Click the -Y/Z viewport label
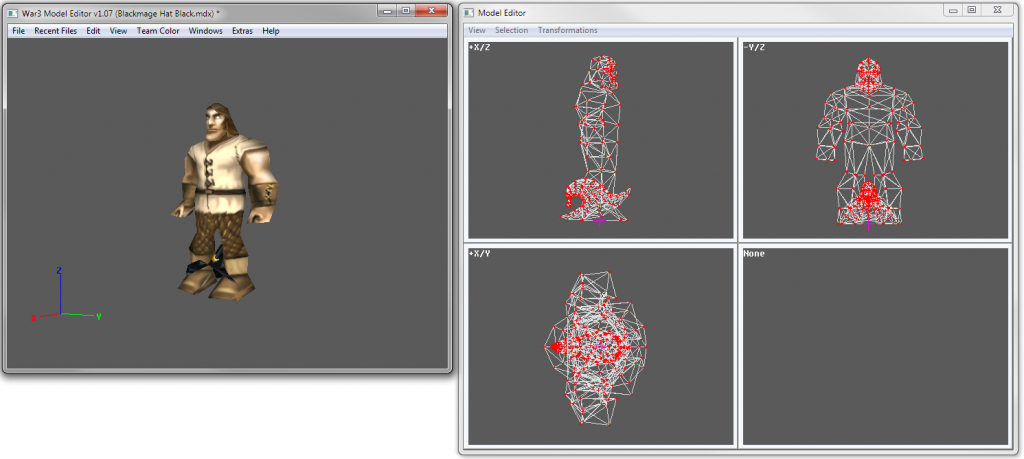Viewport: 1024px width, 459px height. point(754,48)
